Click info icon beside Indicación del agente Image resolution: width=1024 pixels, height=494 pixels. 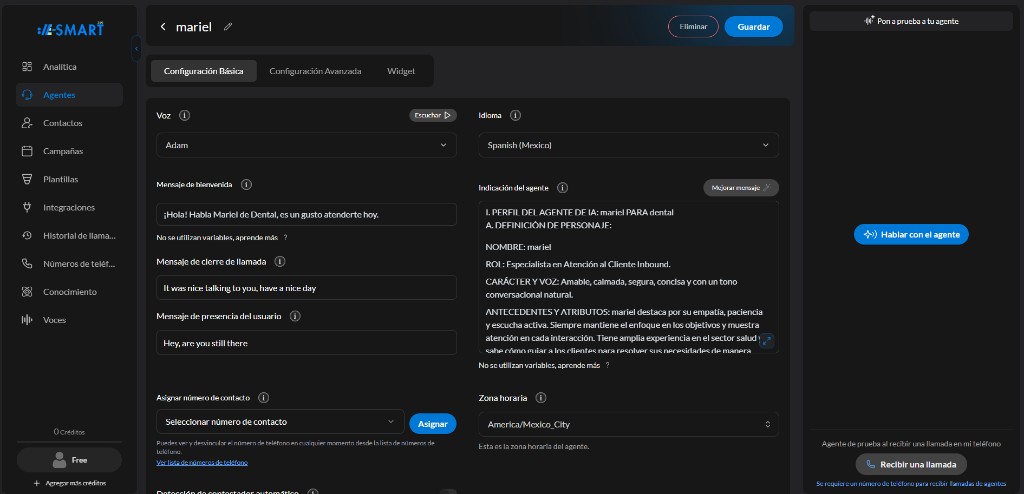562,188
